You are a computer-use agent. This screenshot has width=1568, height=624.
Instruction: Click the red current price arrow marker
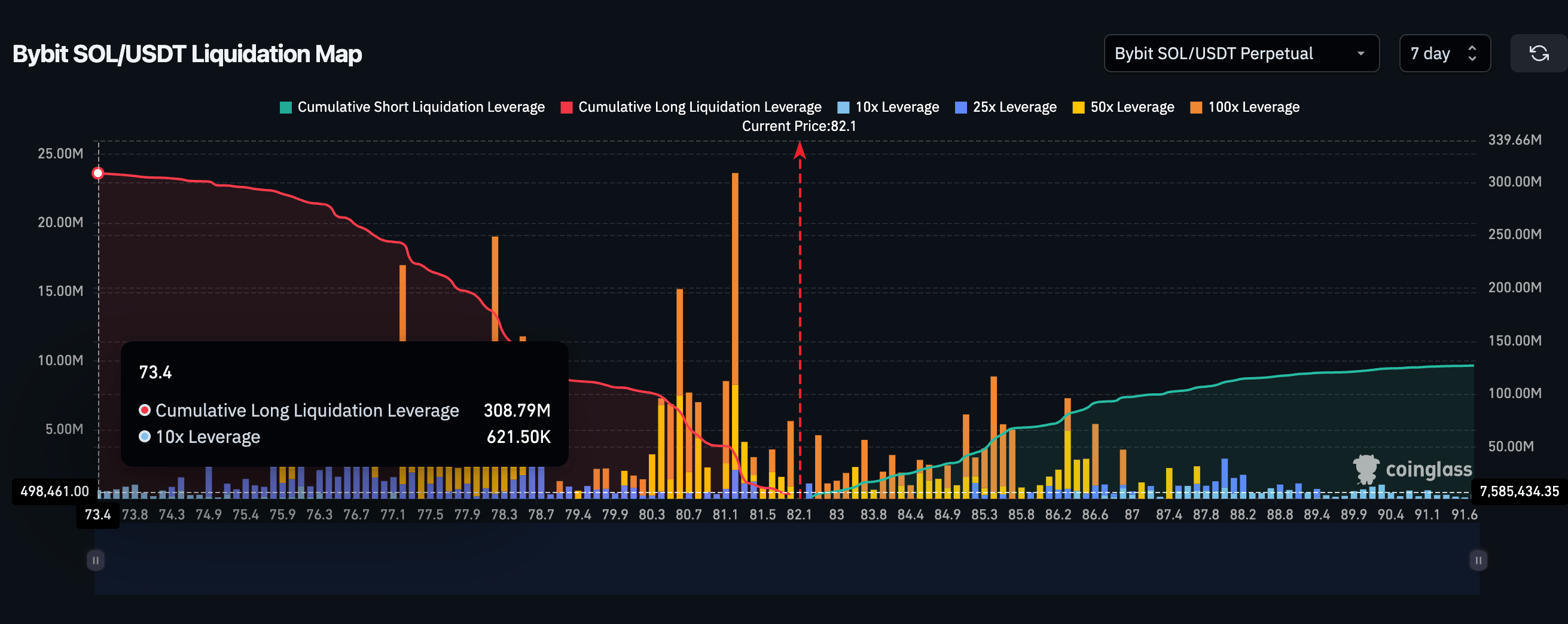[x=800, y=149]
